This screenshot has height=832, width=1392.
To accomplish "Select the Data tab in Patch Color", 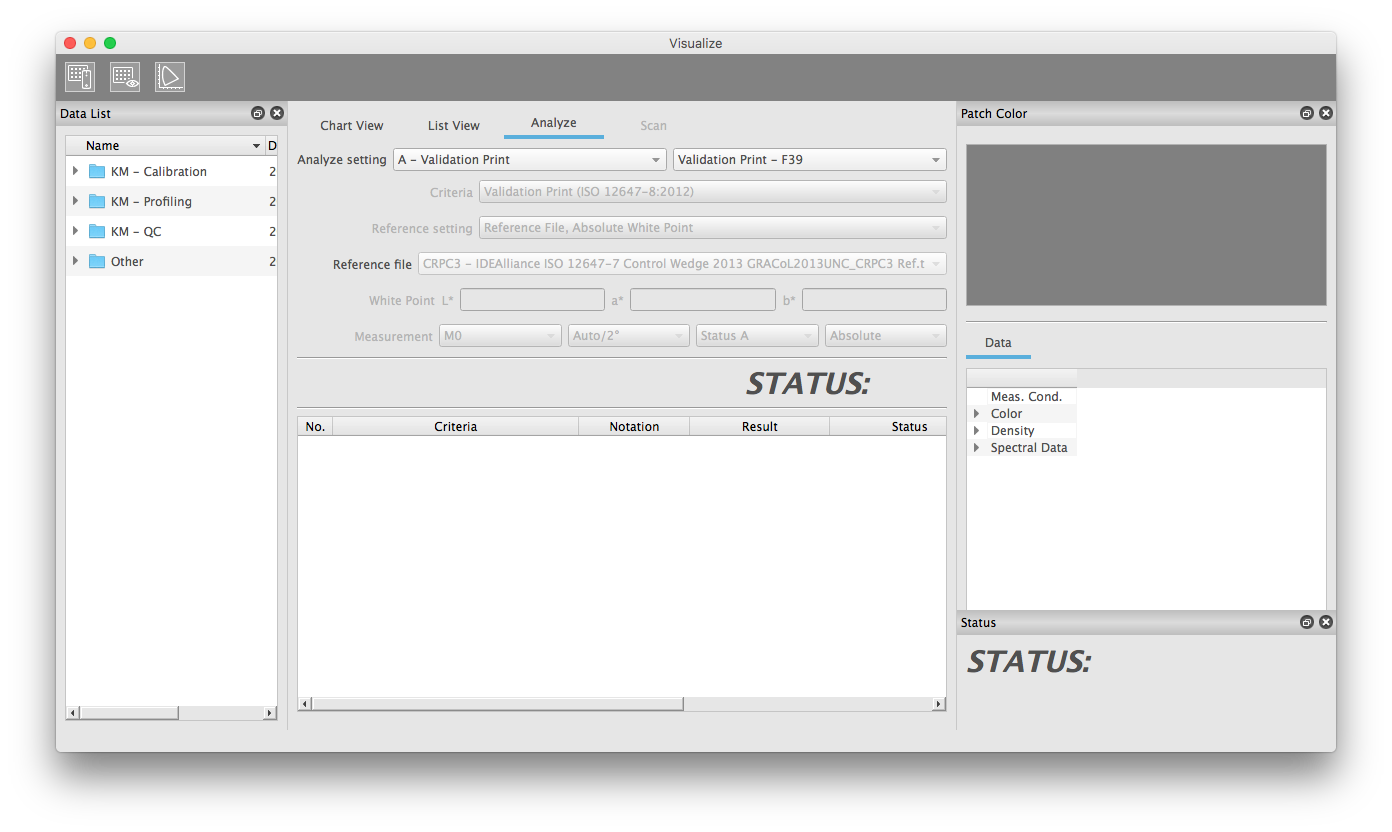I will tap(997, 343).
